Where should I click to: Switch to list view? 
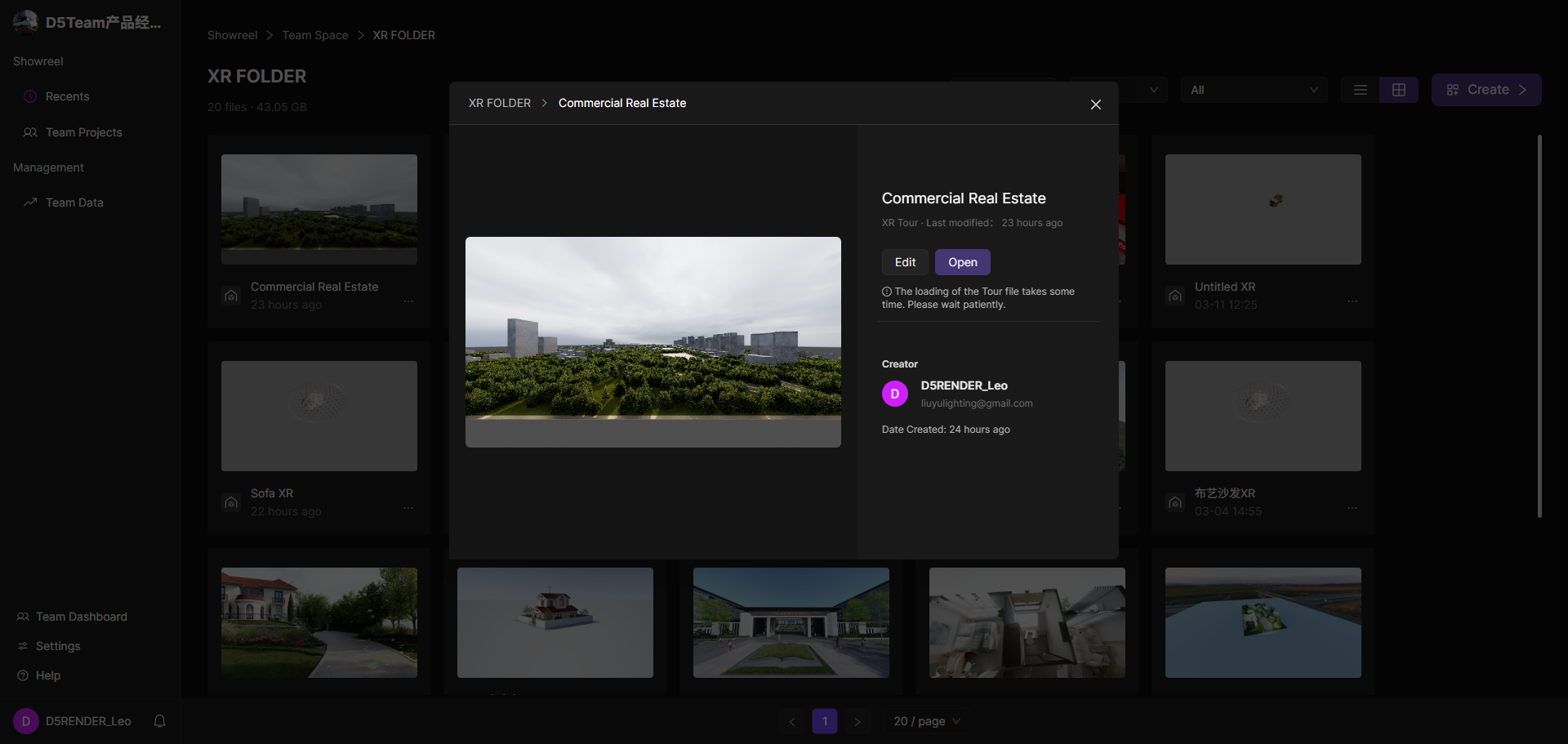1361,90
